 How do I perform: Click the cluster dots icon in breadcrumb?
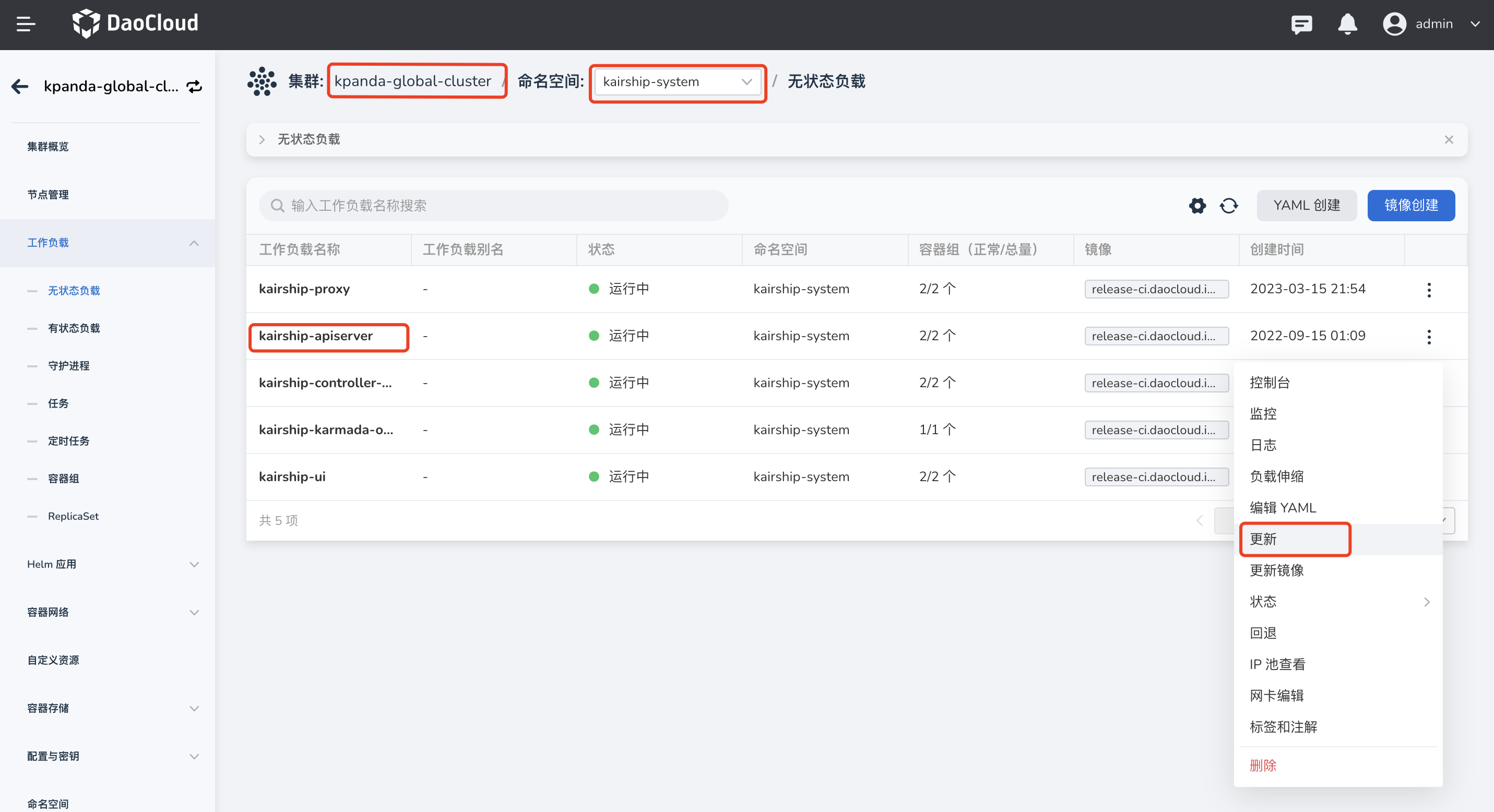pyautogui.click(x=262, y=81)
